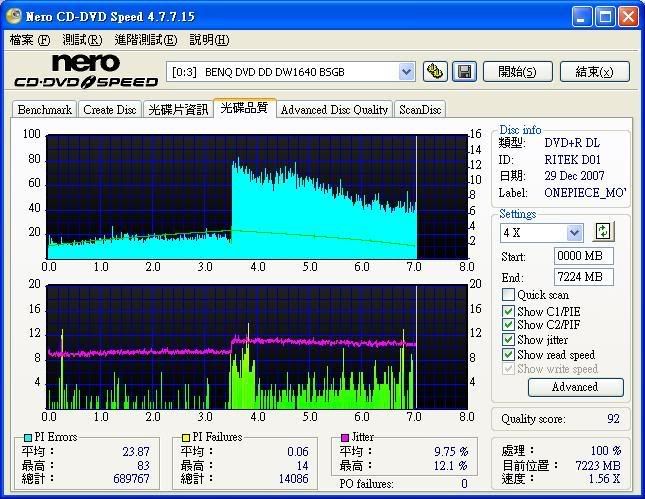Enable the Quick scan checkbox
Image resolution: width=645 pixels, height=499 pixels.
tap(509, 295)
